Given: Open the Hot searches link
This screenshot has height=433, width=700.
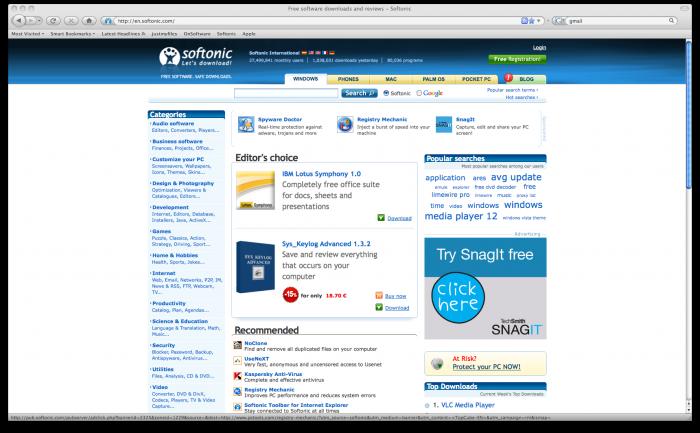Looking at the screenshot, I should (x=521, y=97).
